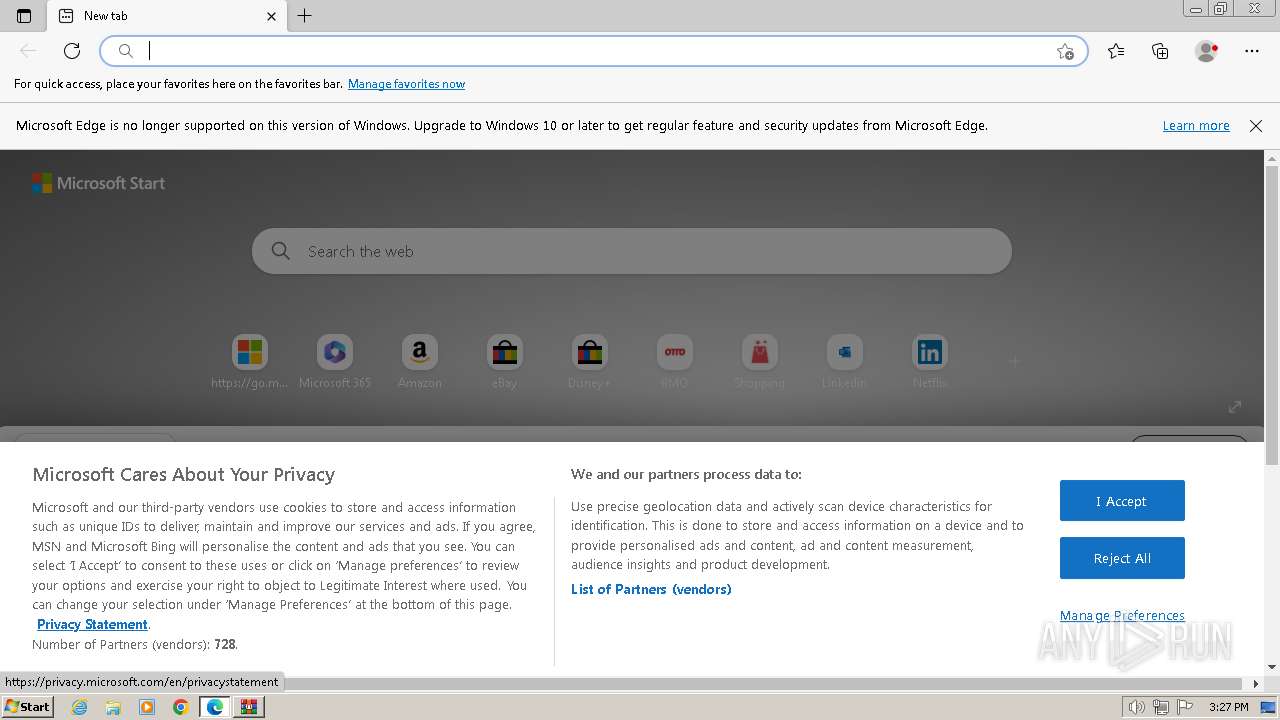Select Microsoft Edge taskbar icon
1280x720 pixels.
pyautogui.click(x=214, y=707)
